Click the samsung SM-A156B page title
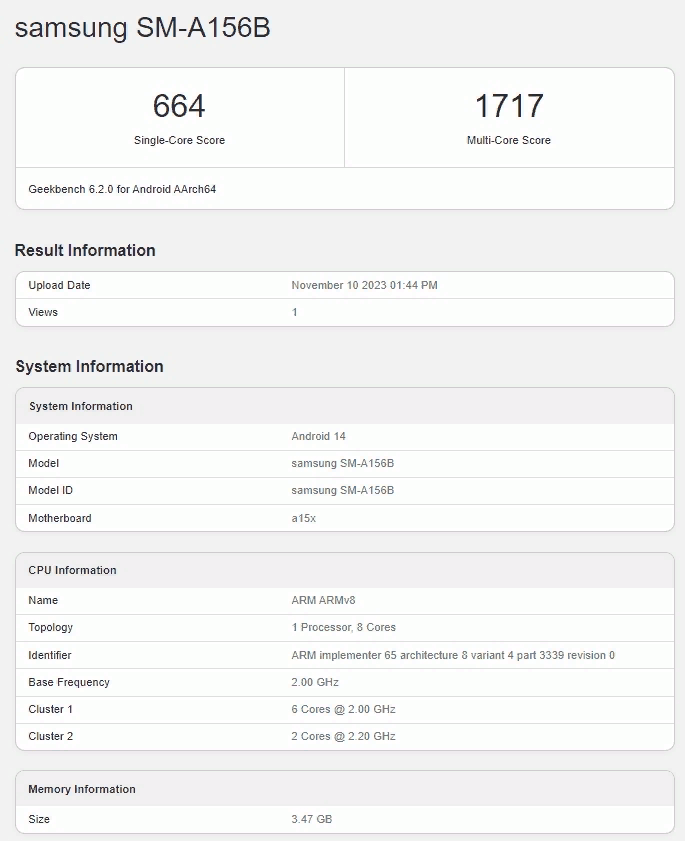685x841 pixels. [x=143, y=27]
